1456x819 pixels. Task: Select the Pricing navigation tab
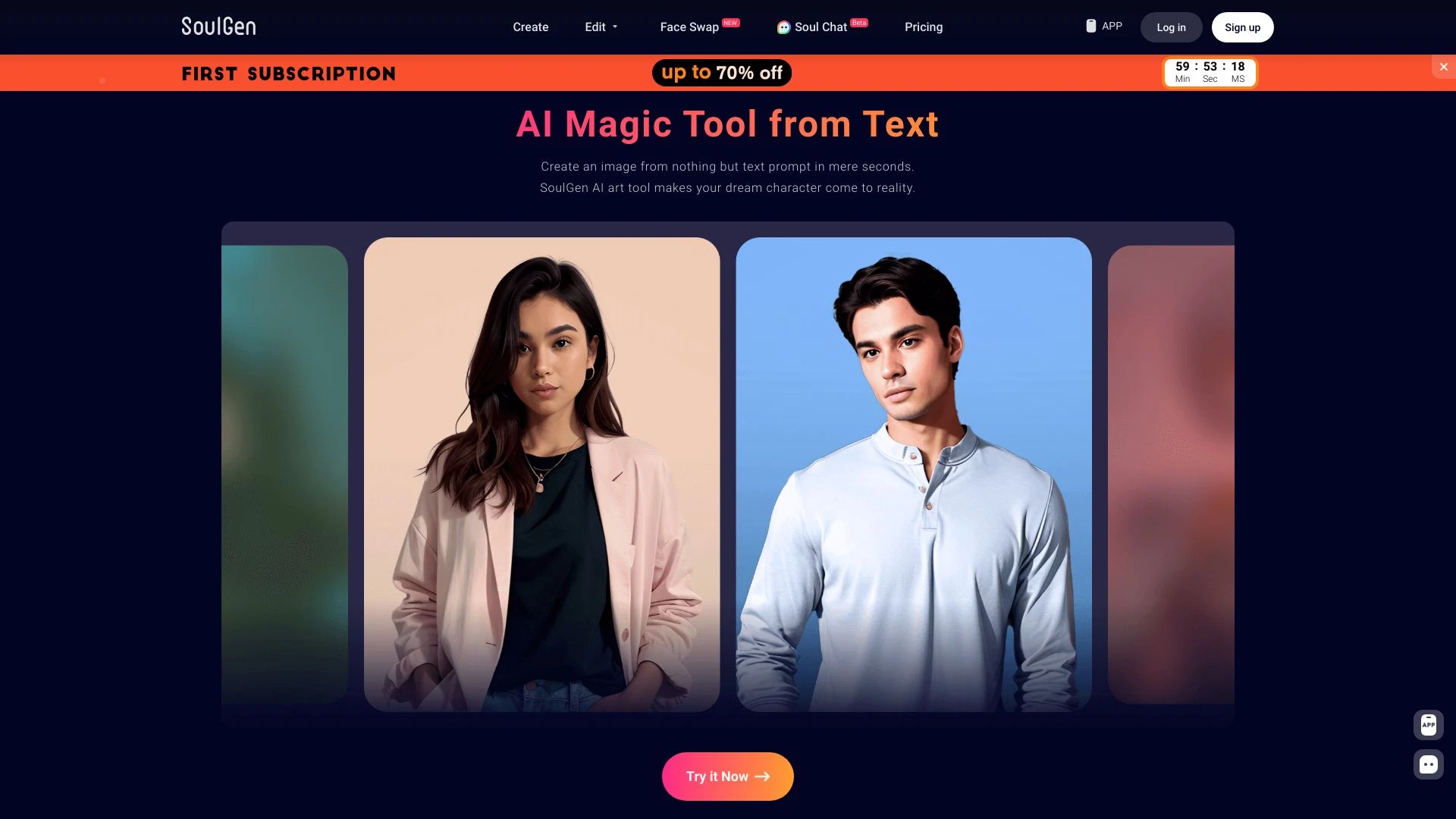(x=924, y=27)
